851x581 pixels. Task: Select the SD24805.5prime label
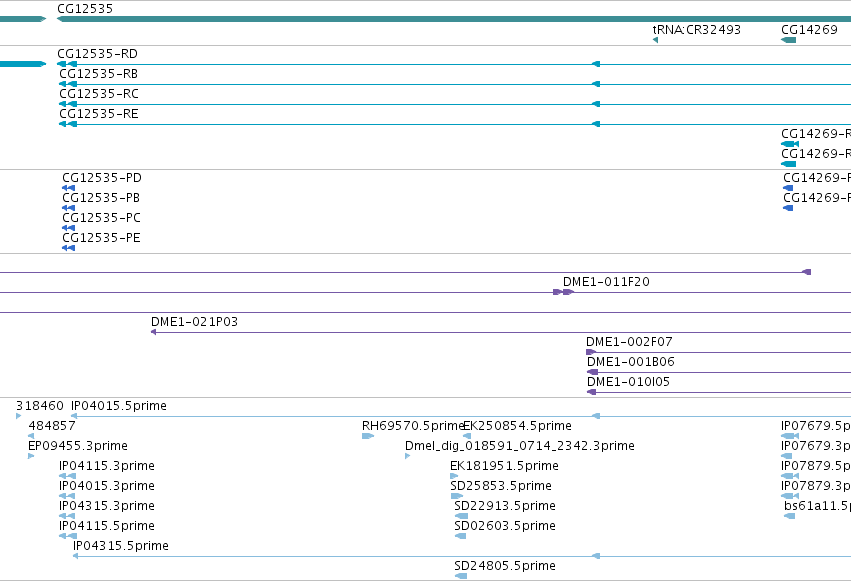pyautogui.click(x=505, y=567)
